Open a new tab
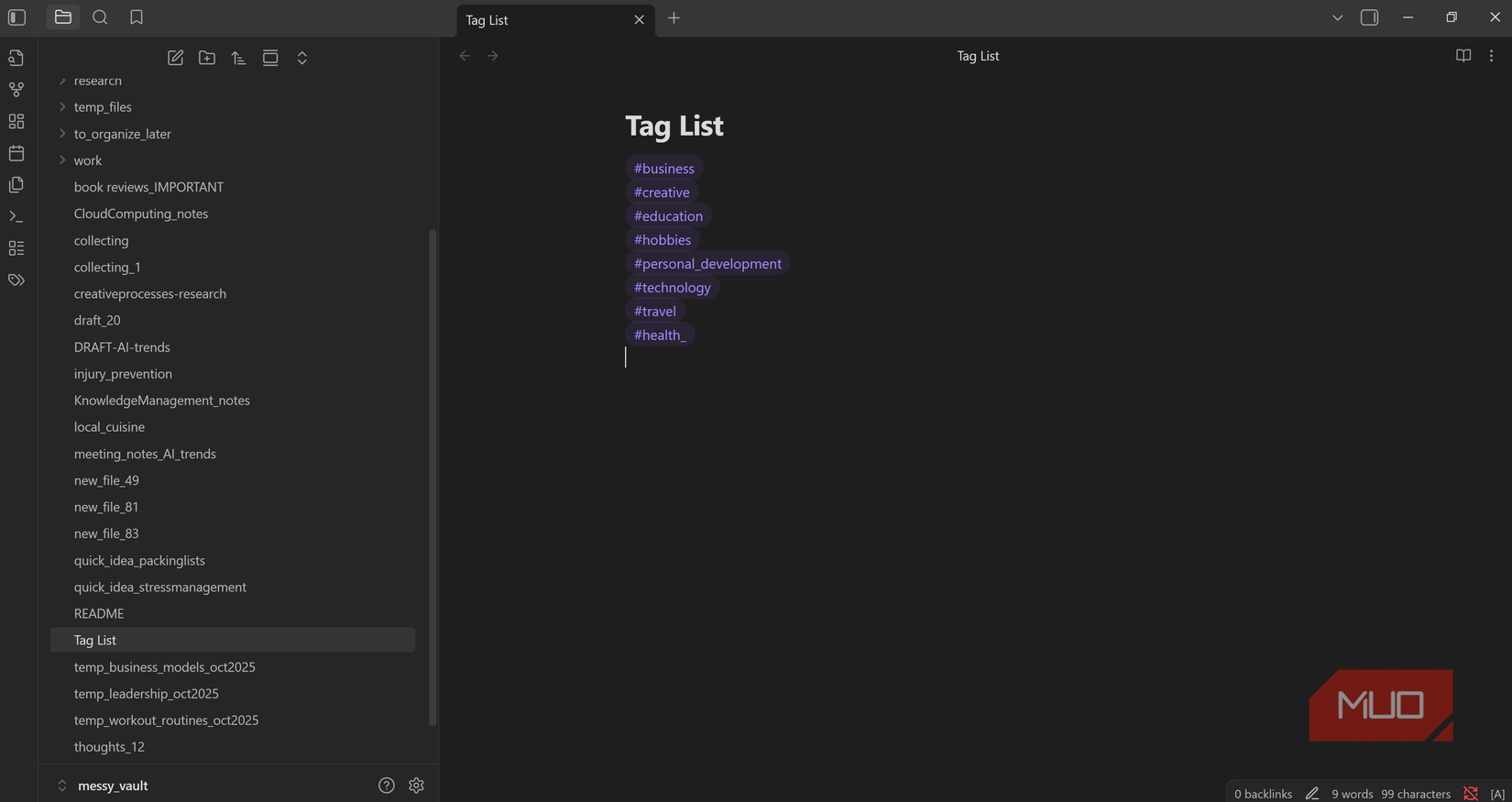1512x802 pixels. 674,18
